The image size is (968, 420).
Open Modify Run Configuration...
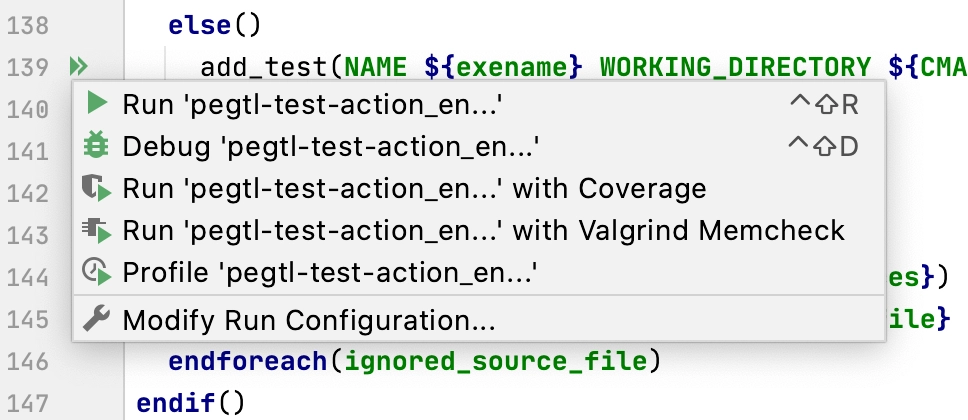pyautogui.click(x=479, y=320)
